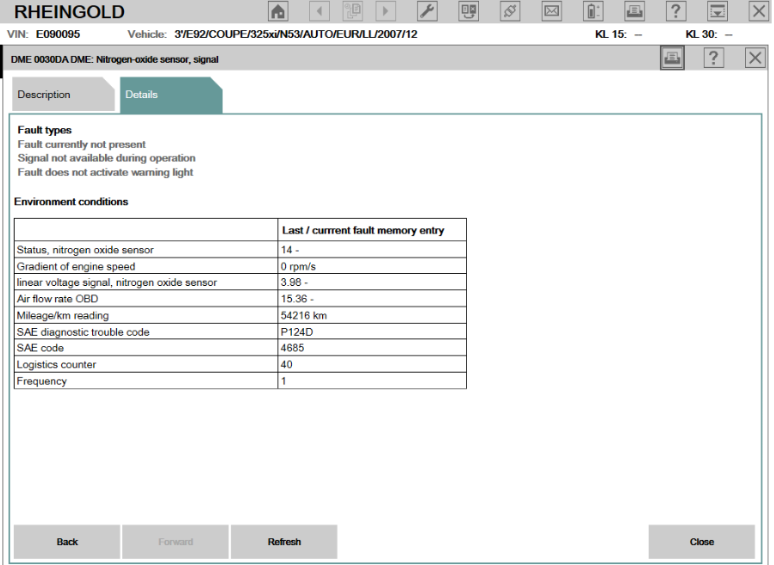Click the plug connection status icon

(509, 11)
